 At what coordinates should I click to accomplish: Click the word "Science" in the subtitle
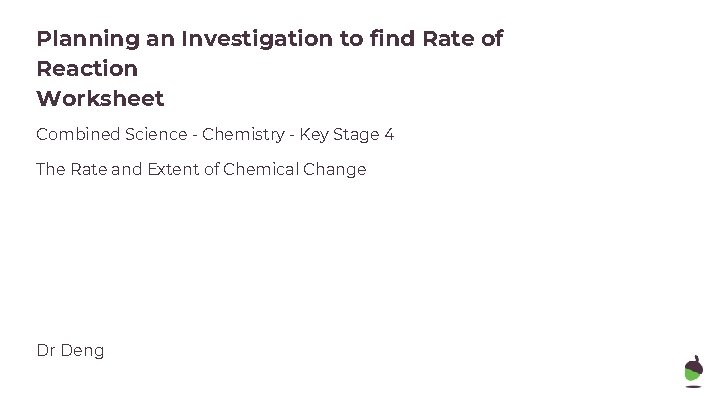pyautogui.click(x=151, y=134)
